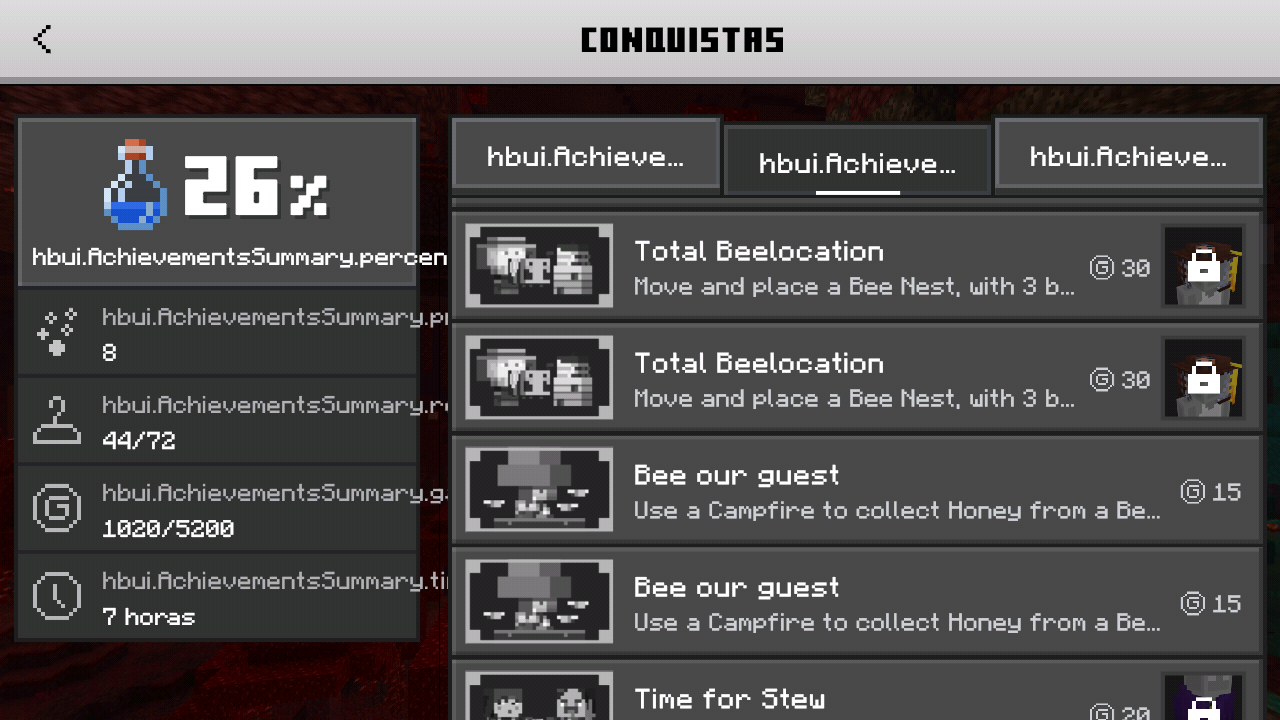Click the gamerscore G icon in summary
Screen dimensions: 1280x720
pyautogui.click(x=57, y=508)
